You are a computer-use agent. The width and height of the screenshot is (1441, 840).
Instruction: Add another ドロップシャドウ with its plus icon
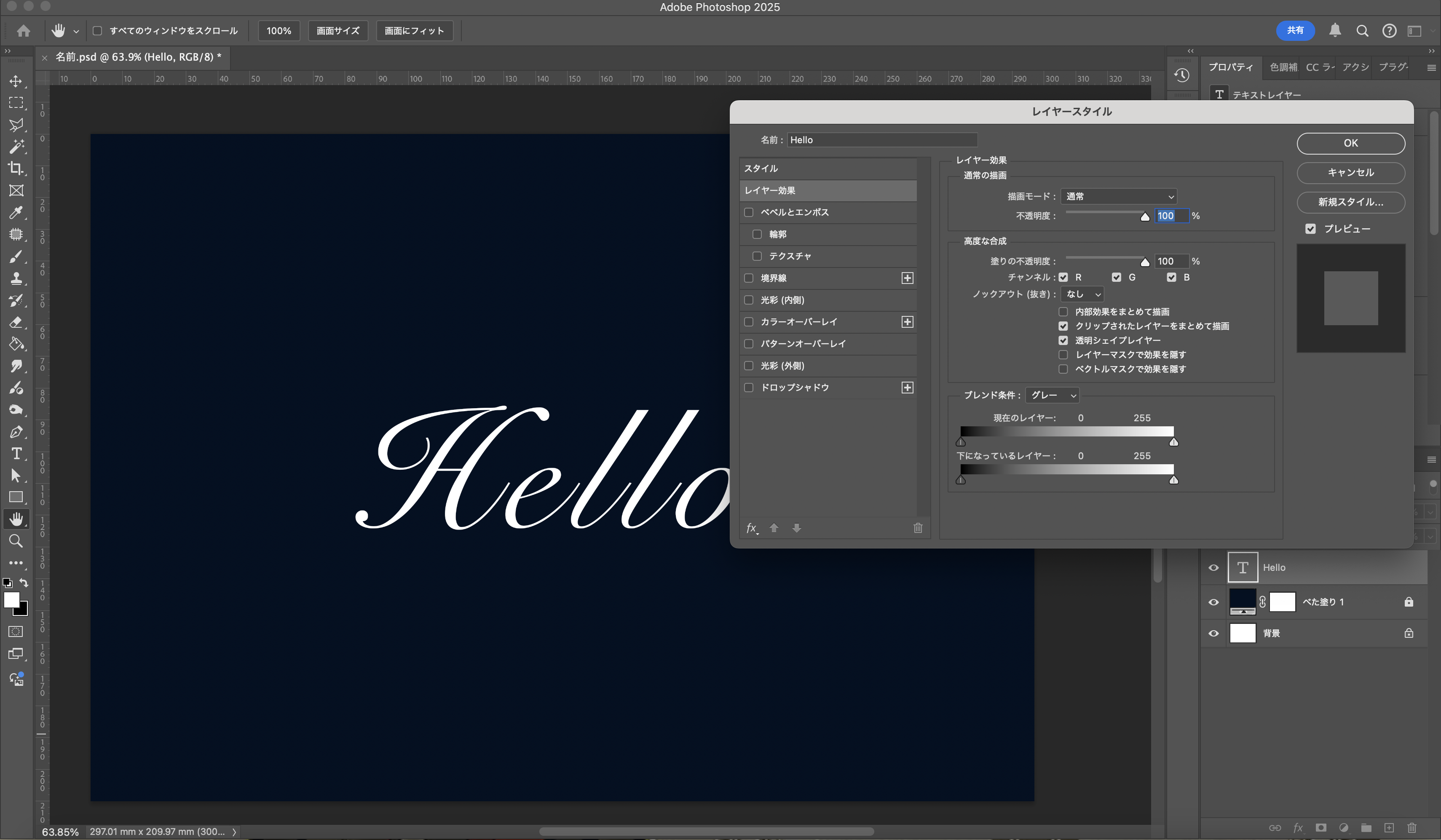[908, 388]
